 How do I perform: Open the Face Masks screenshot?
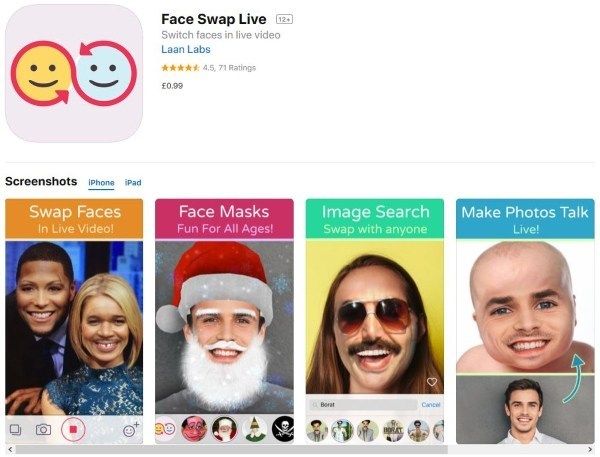coord(224,321)
